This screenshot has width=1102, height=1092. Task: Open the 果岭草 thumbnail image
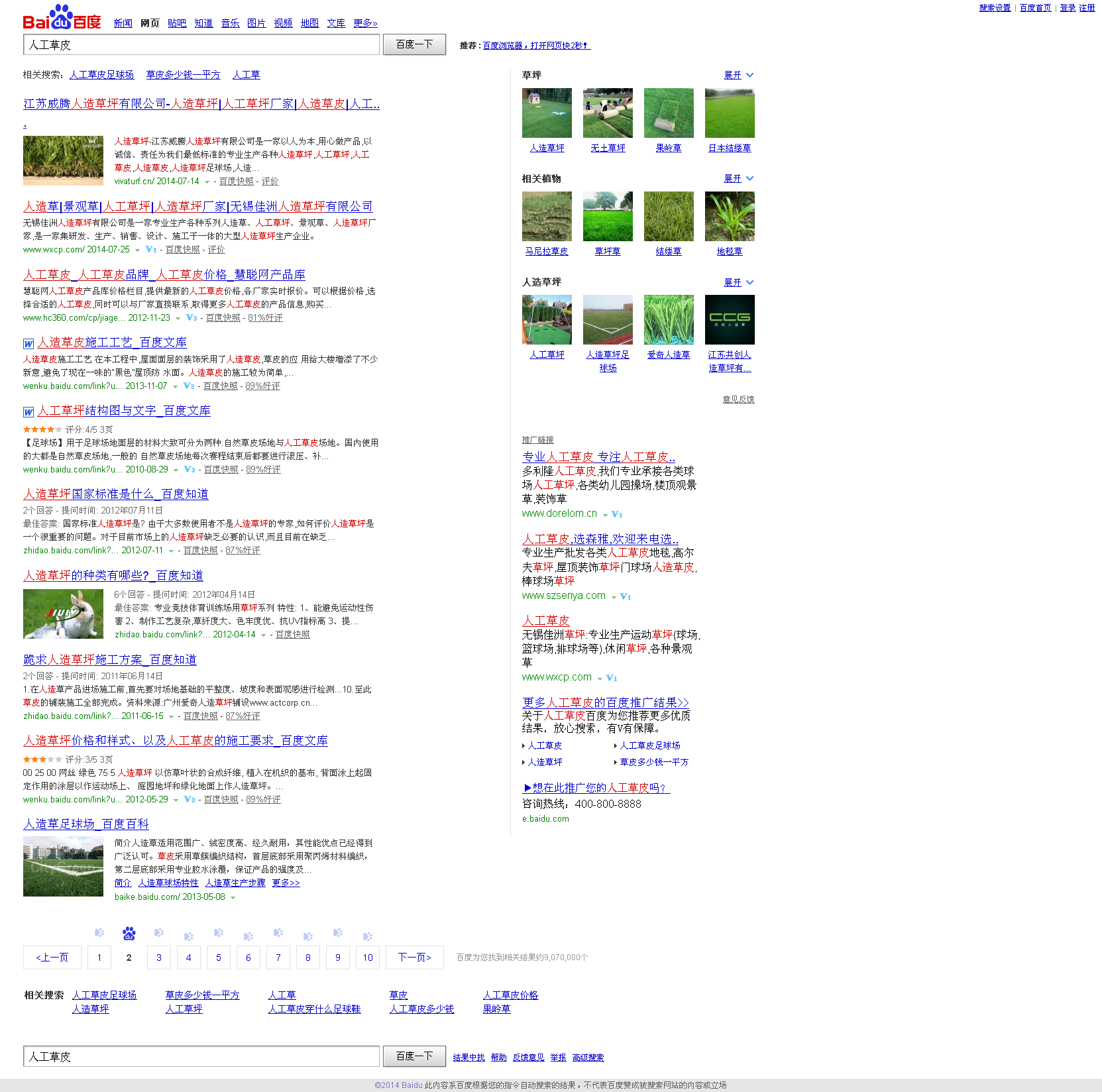click(x=669, y=113)
